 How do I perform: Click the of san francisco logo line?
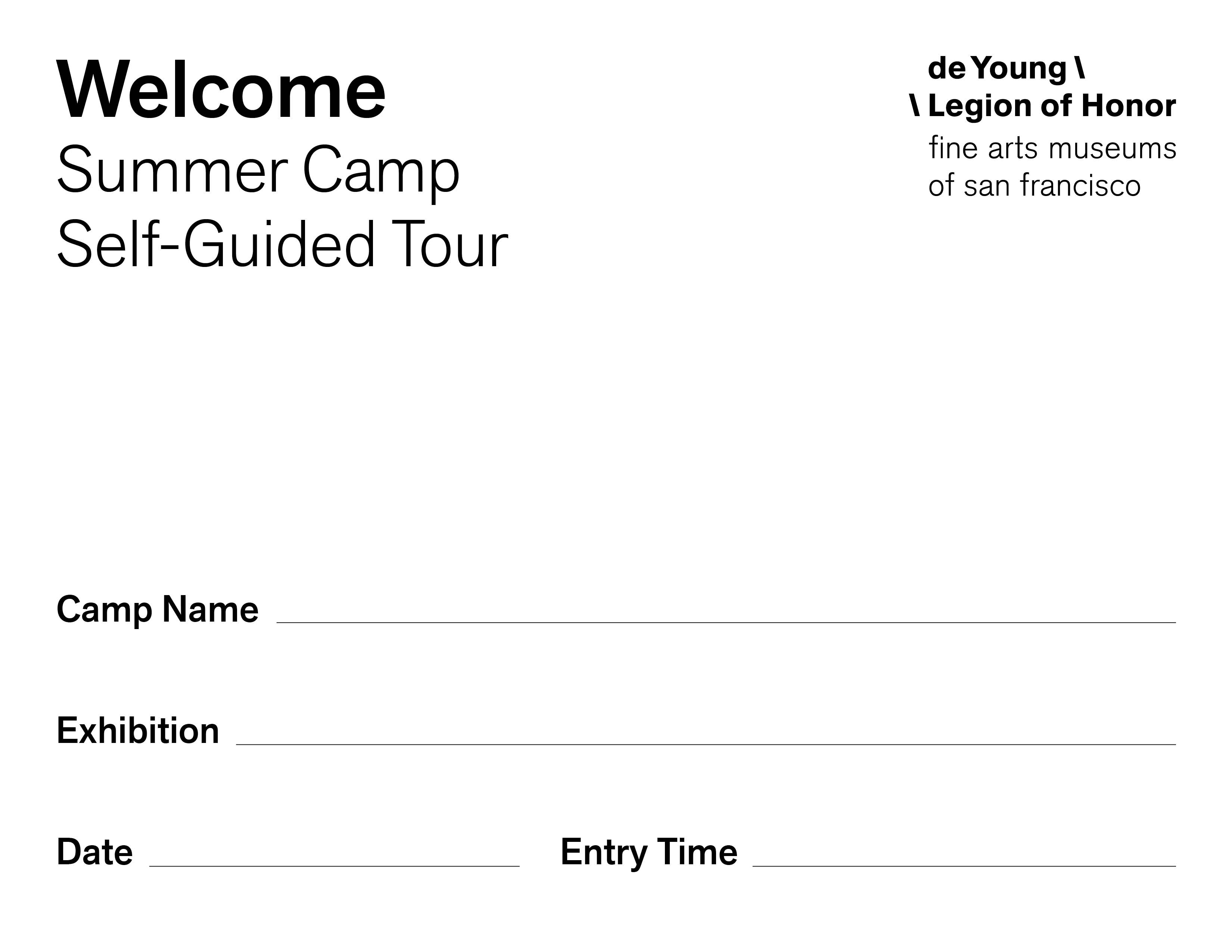click(1035, 186)
